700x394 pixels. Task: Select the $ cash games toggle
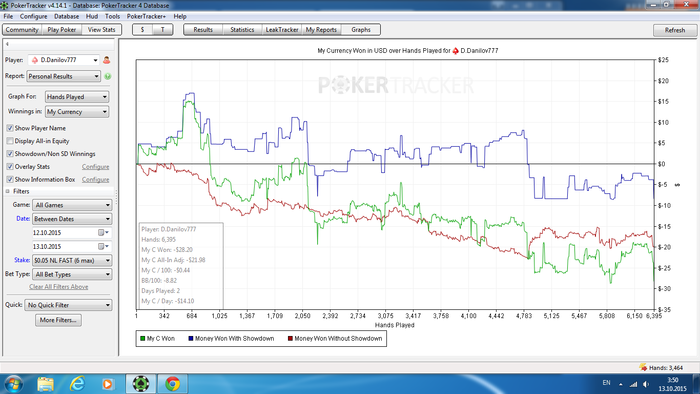click(142, 29)
